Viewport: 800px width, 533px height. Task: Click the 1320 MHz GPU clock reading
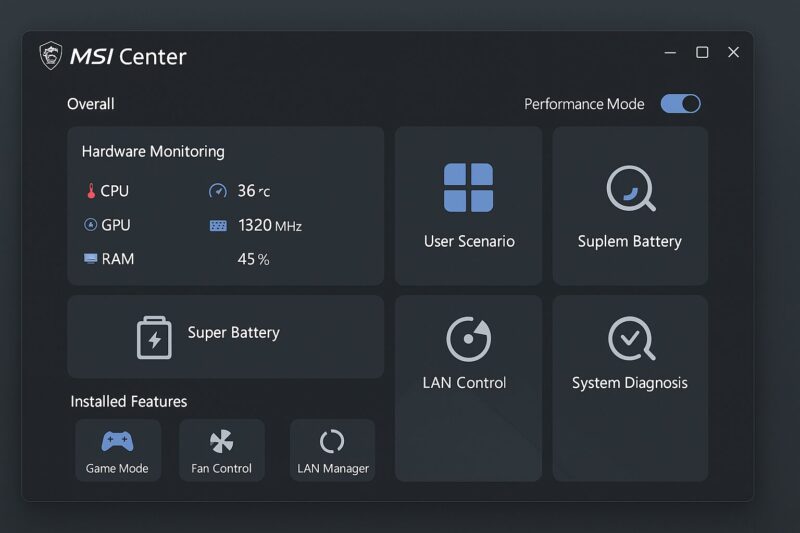click(x=269, y=225)
